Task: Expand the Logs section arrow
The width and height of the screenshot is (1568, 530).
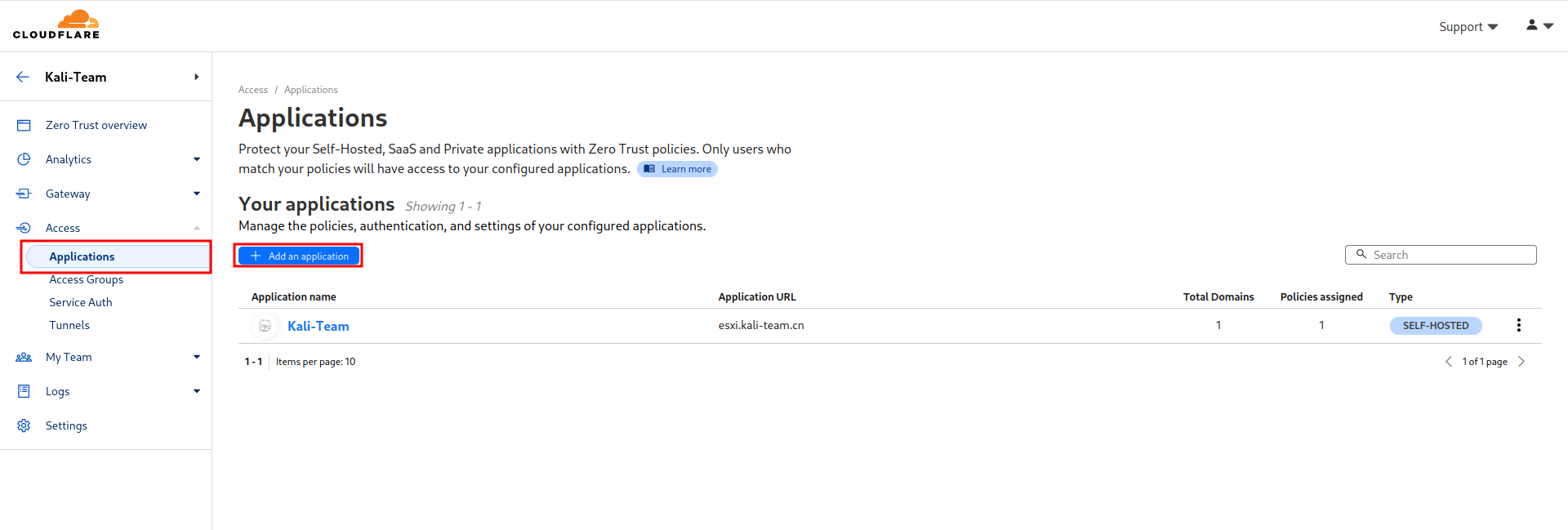Action: click(197, 391)
